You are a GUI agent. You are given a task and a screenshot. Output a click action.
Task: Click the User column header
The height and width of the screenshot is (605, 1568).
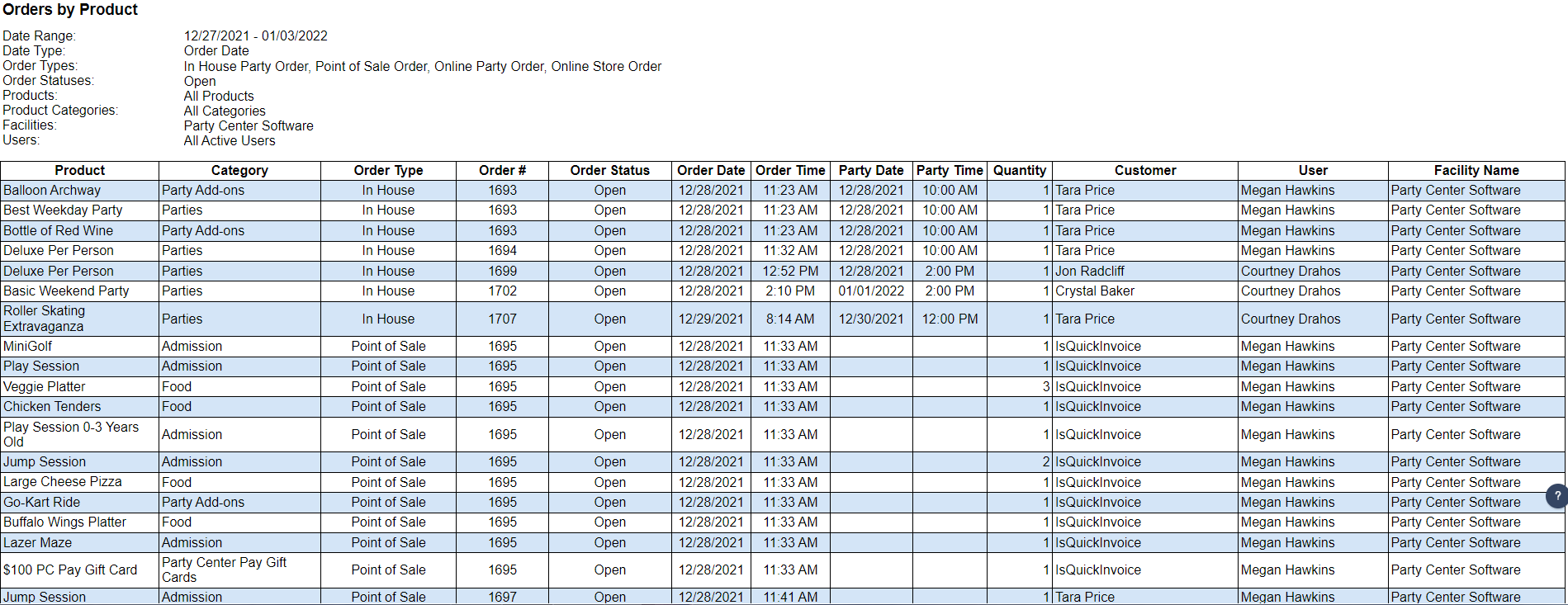tap(1313, 170)
